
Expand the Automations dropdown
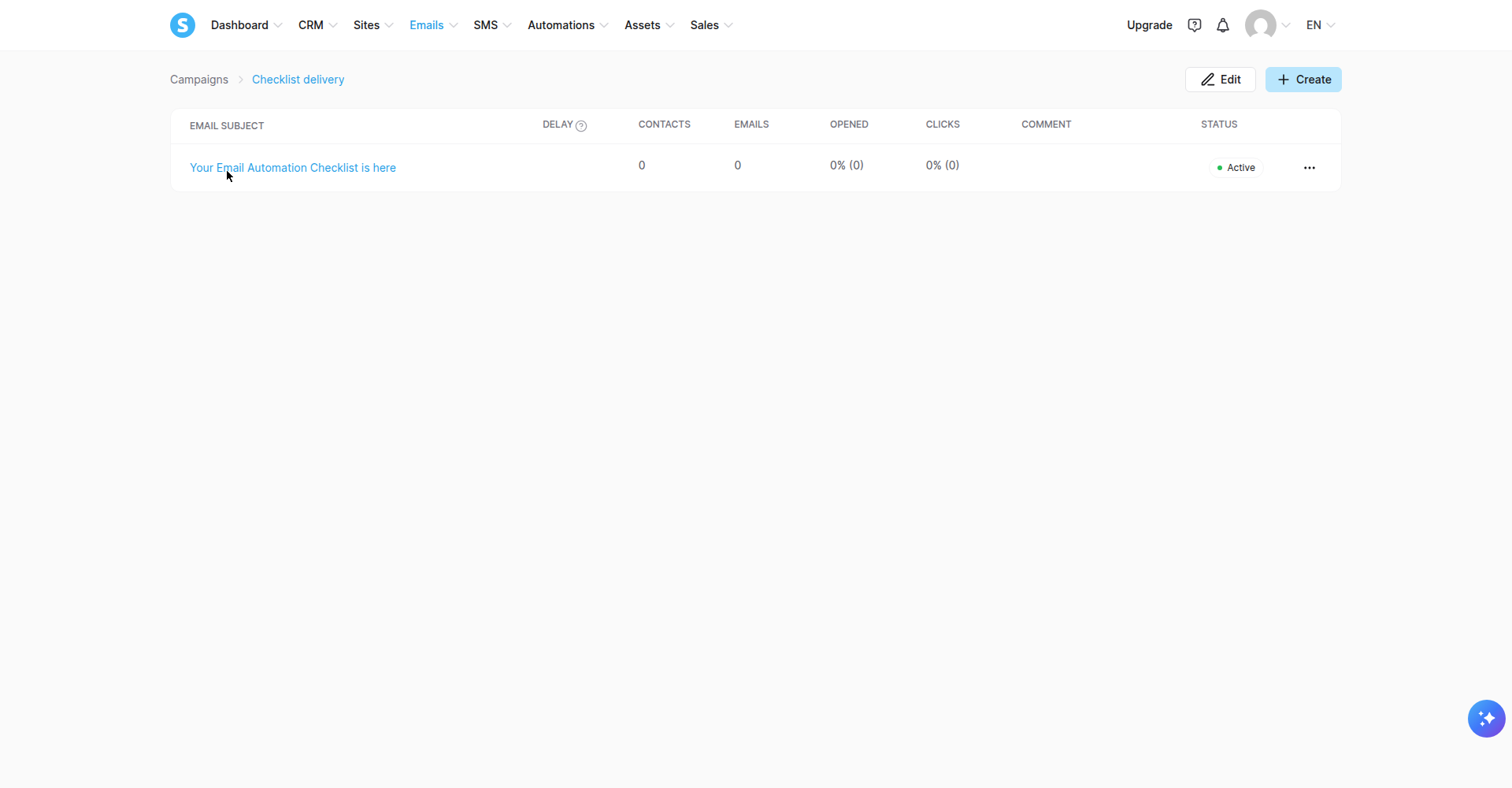pyautogui.click(x=569, y=25)
